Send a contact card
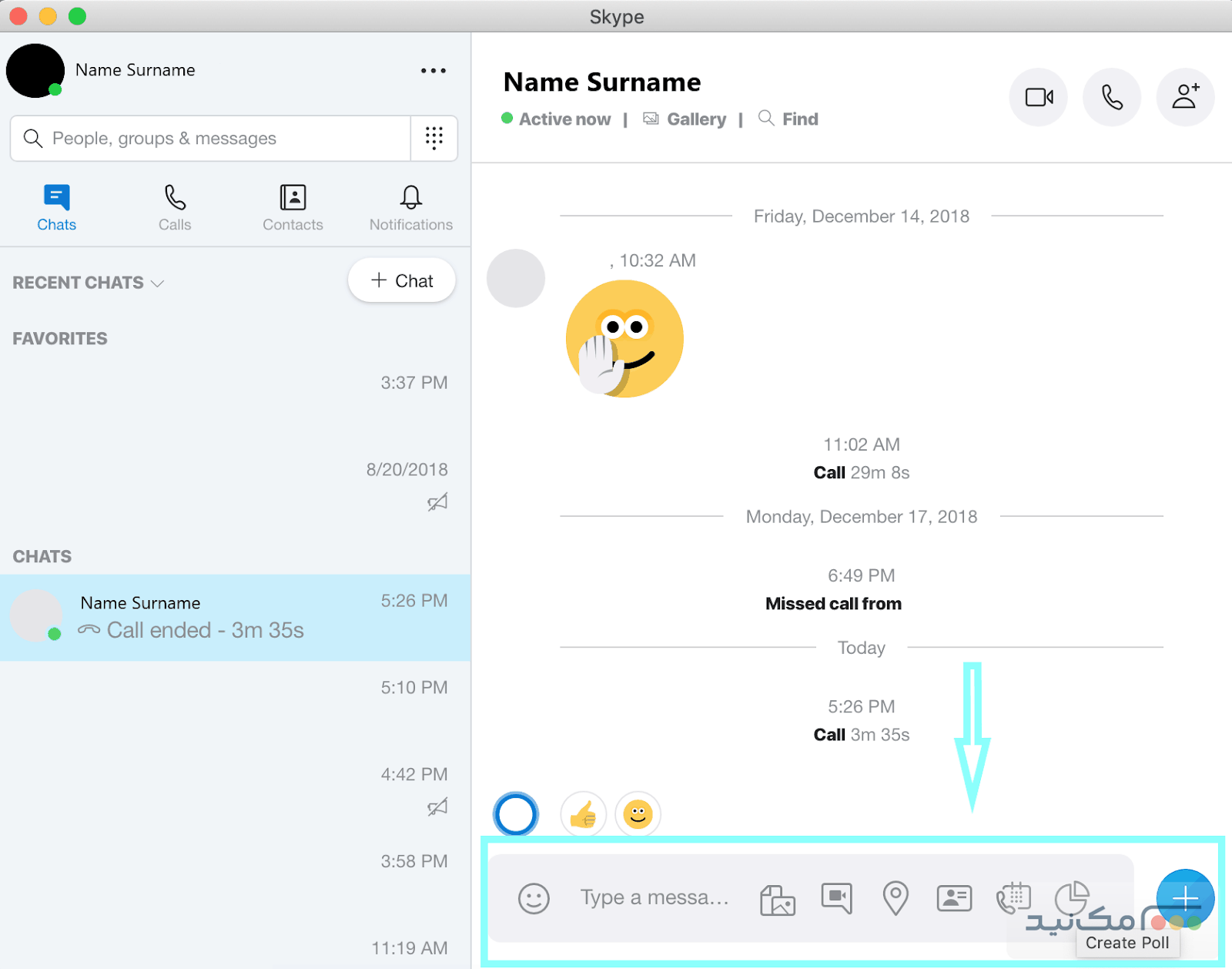The height and width of the screenshot is (969, 1232). point(953,897)
